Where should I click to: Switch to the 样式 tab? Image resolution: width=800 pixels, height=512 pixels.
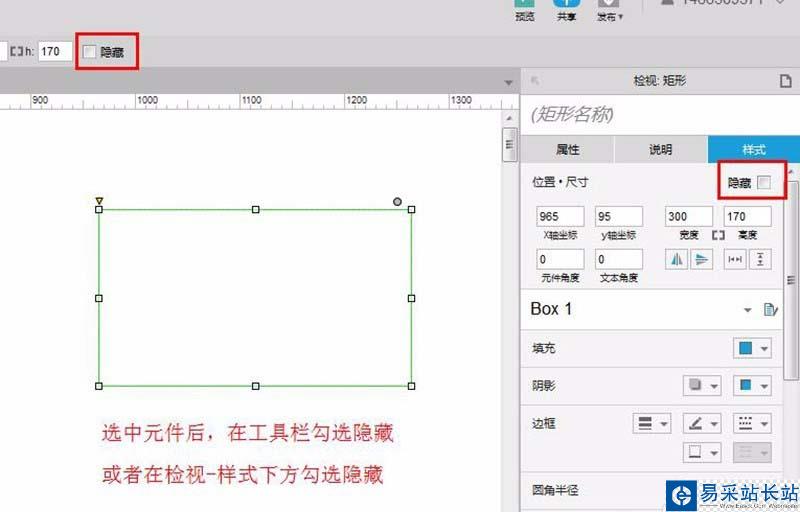[754, 149]
